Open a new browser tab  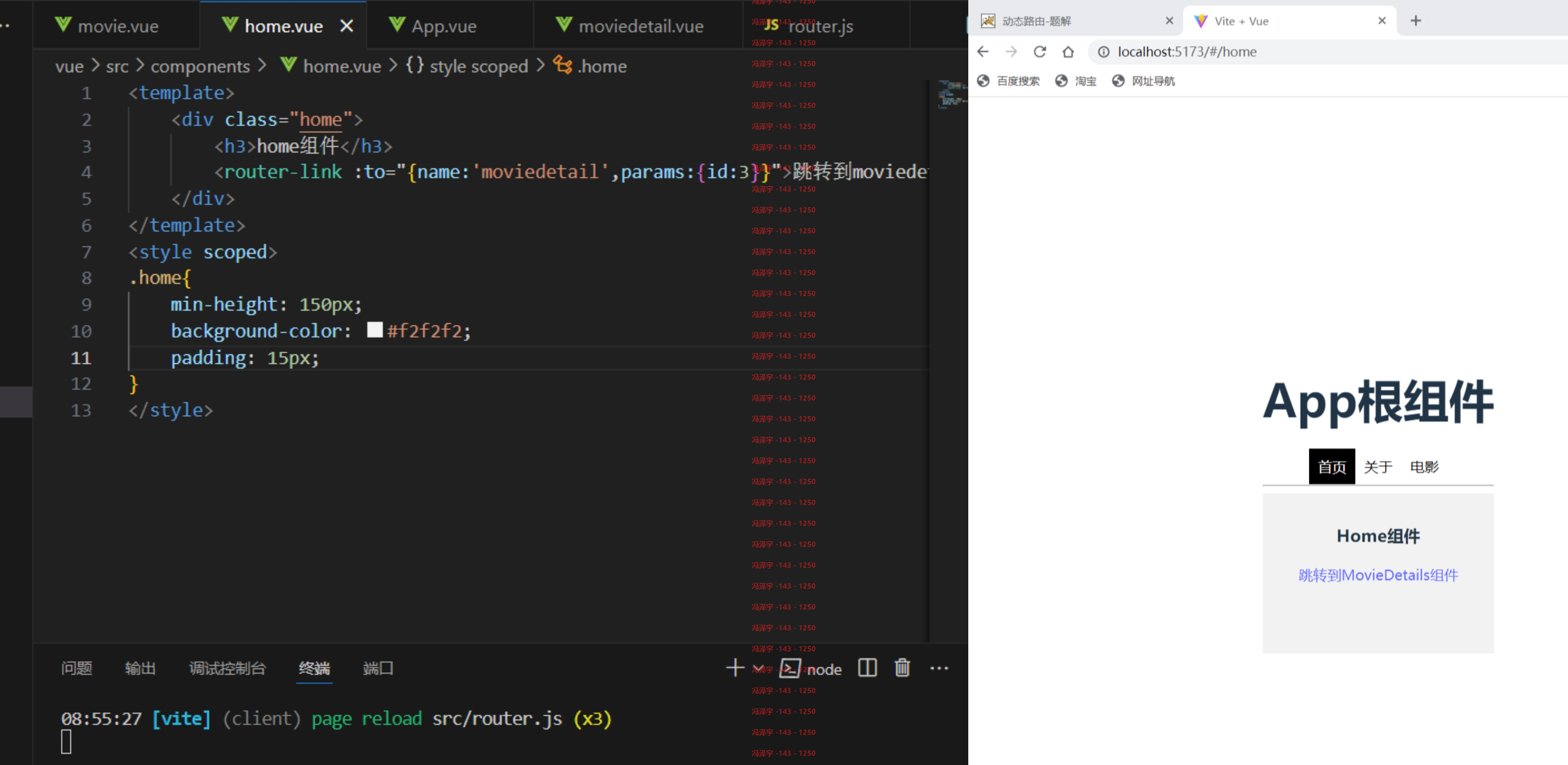pyautogui.click(x=1416, y=21)
